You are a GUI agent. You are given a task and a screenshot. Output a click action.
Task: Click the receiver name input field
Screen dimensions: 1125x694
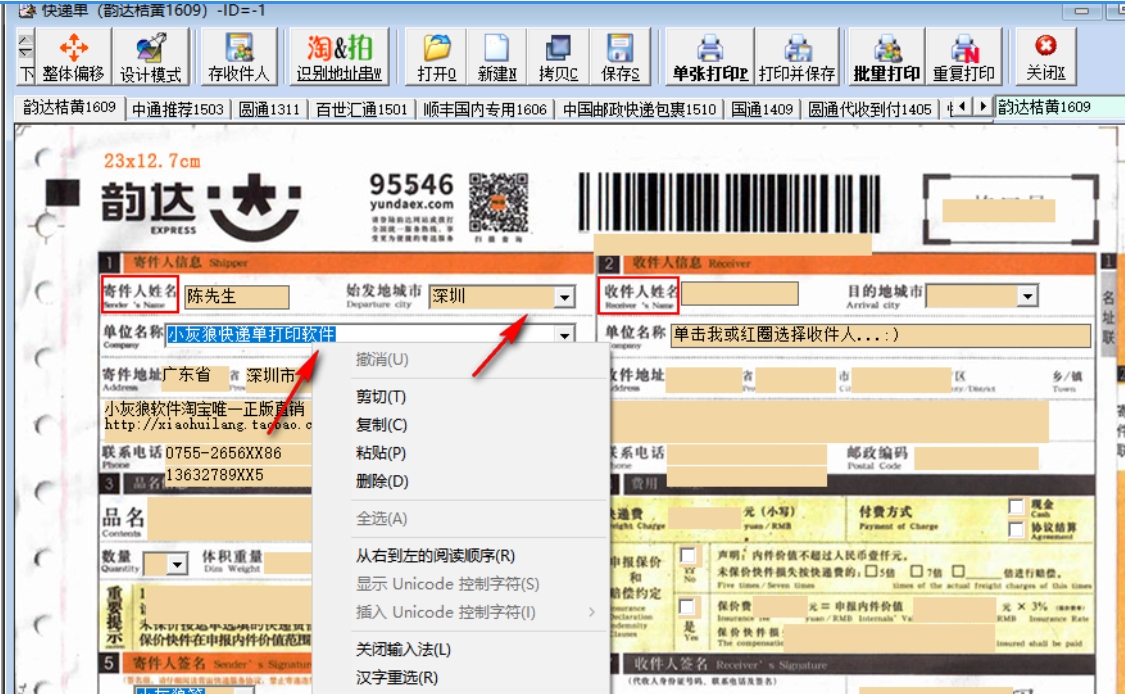click(739, 294)
